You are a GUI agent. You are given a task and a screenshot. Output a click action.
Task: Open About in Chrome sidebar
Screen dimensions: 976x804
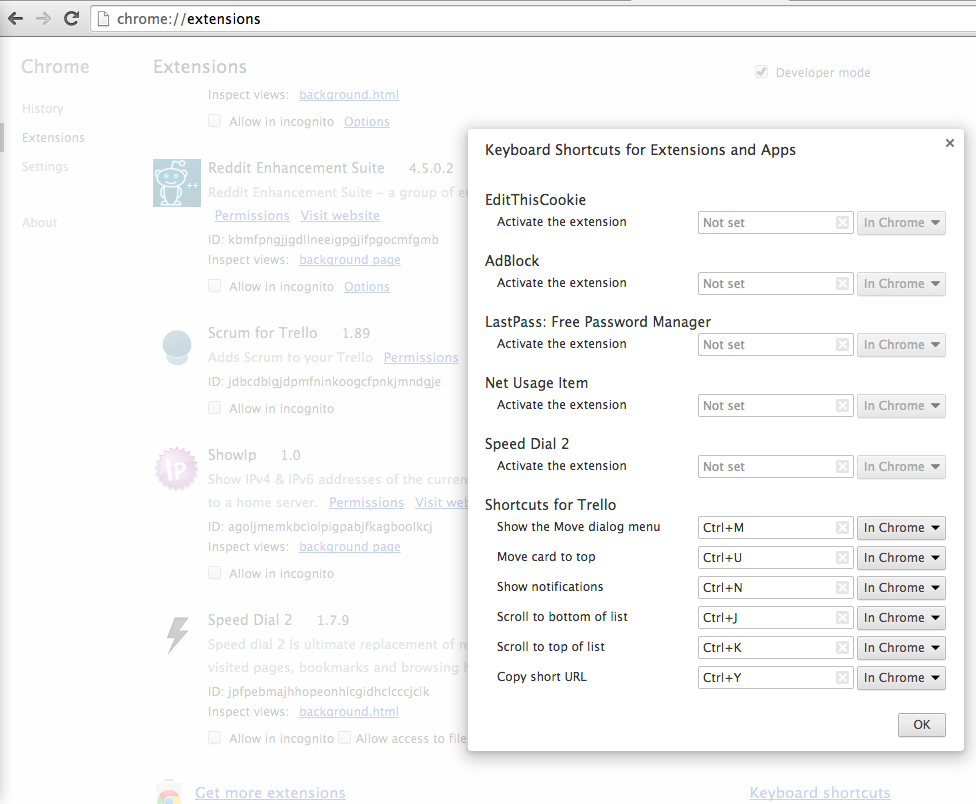(x=39, y=223)
